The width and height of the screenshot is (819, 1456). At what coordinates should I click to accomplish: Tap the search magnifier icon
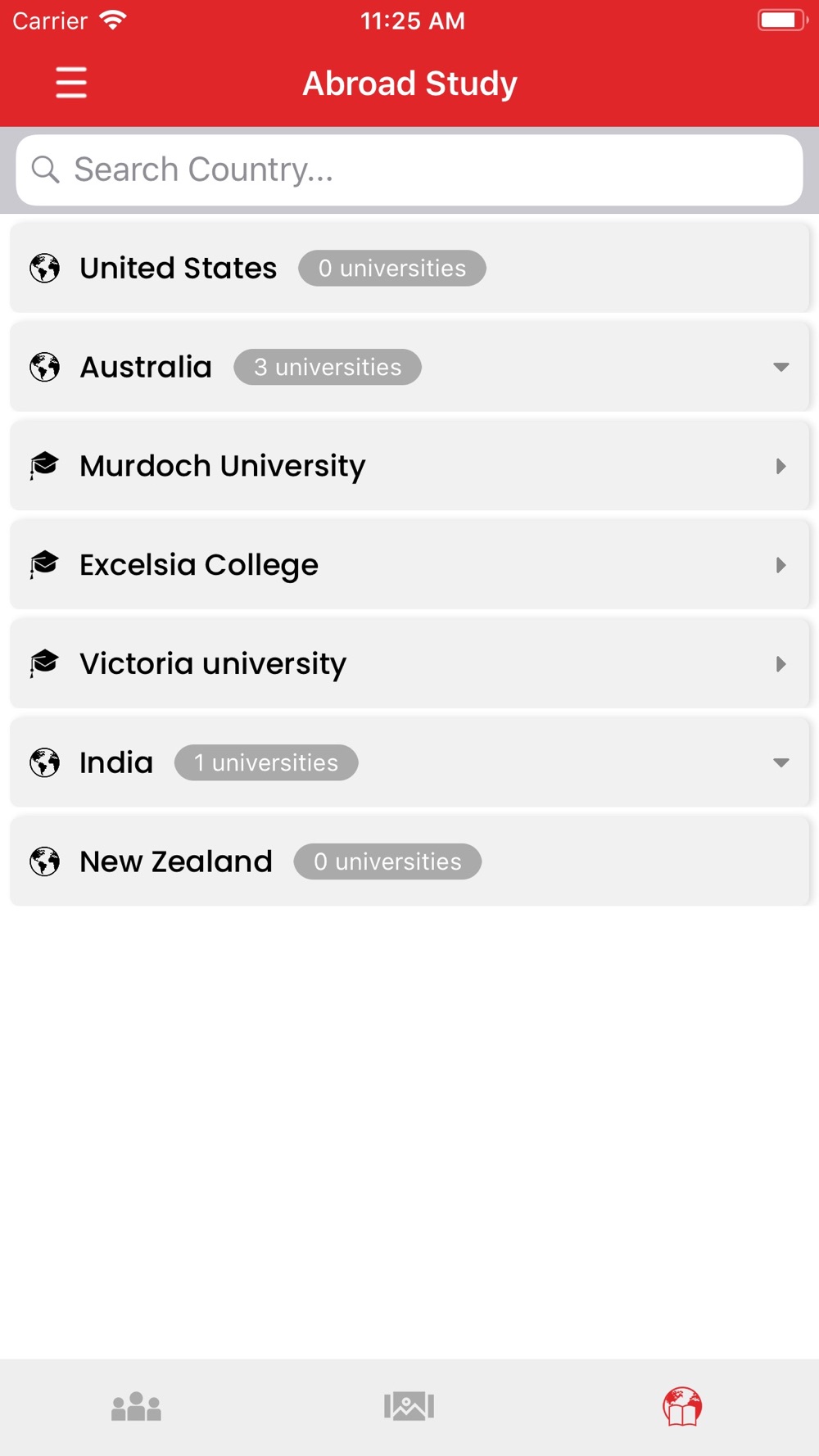[x=45, y=170]
